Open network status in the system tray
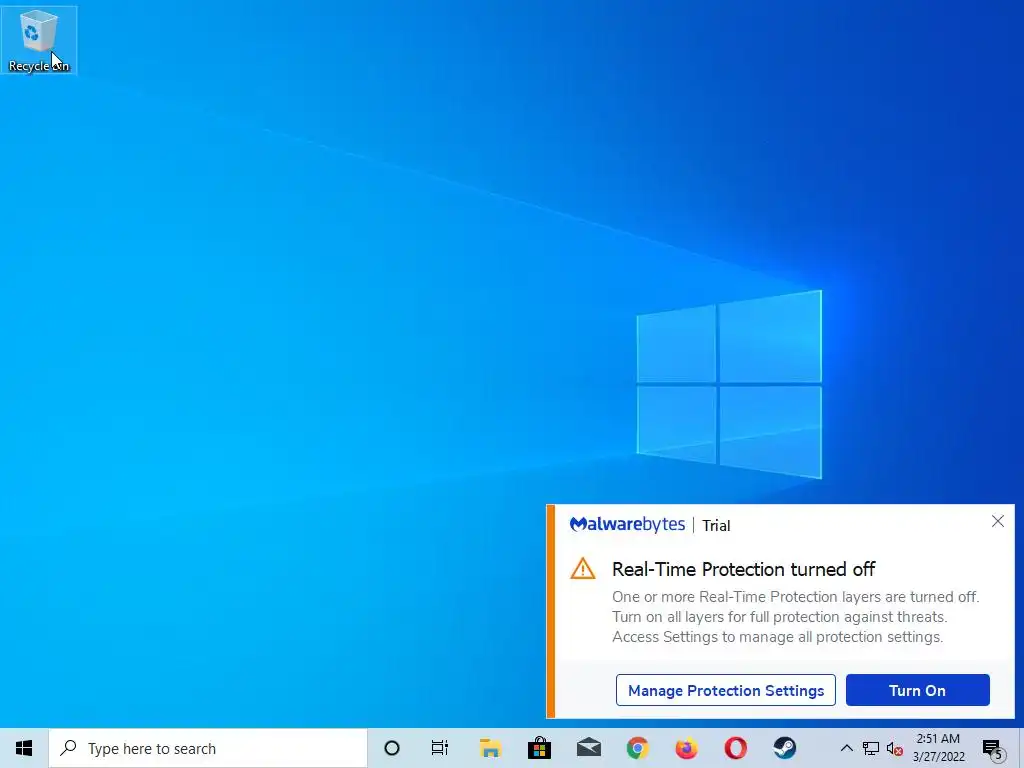The image size is (1024, 768). [x=871, y=748]
